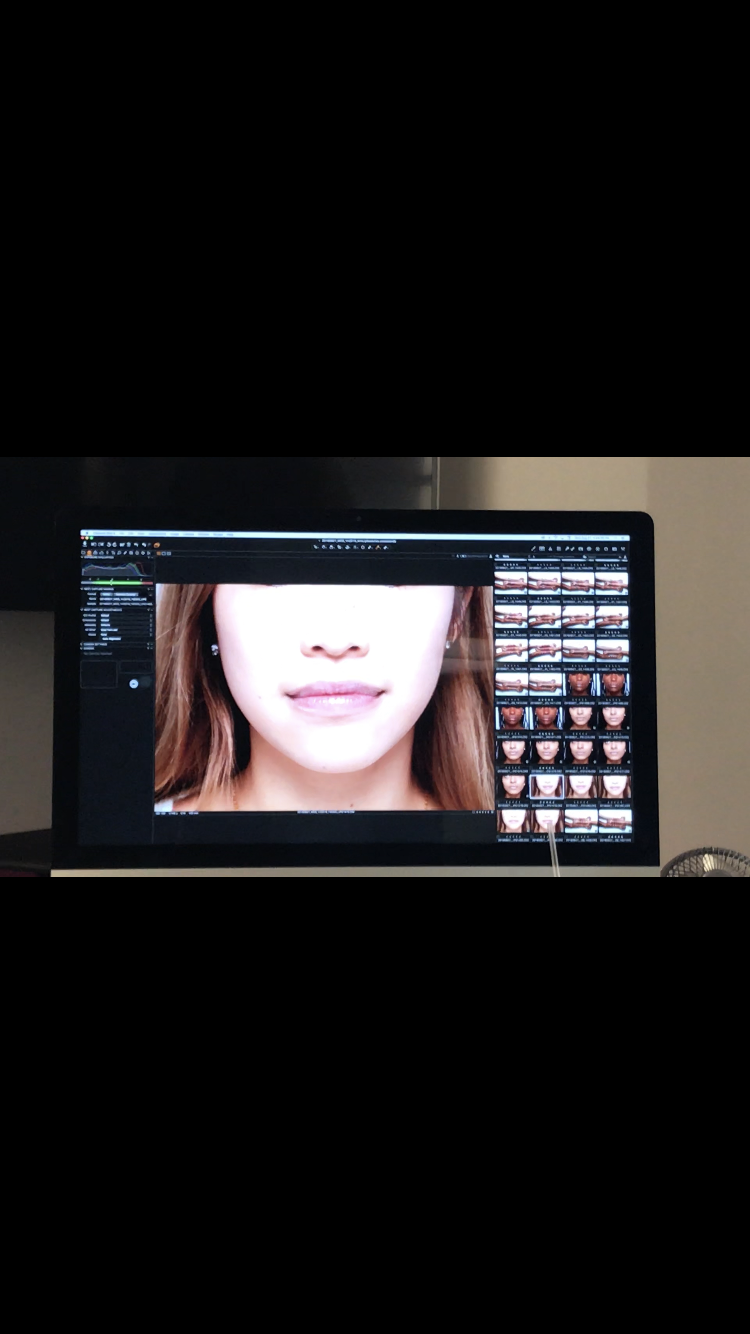
Task: Select the orange Capture tool tab icon
Action: [89, 552]
